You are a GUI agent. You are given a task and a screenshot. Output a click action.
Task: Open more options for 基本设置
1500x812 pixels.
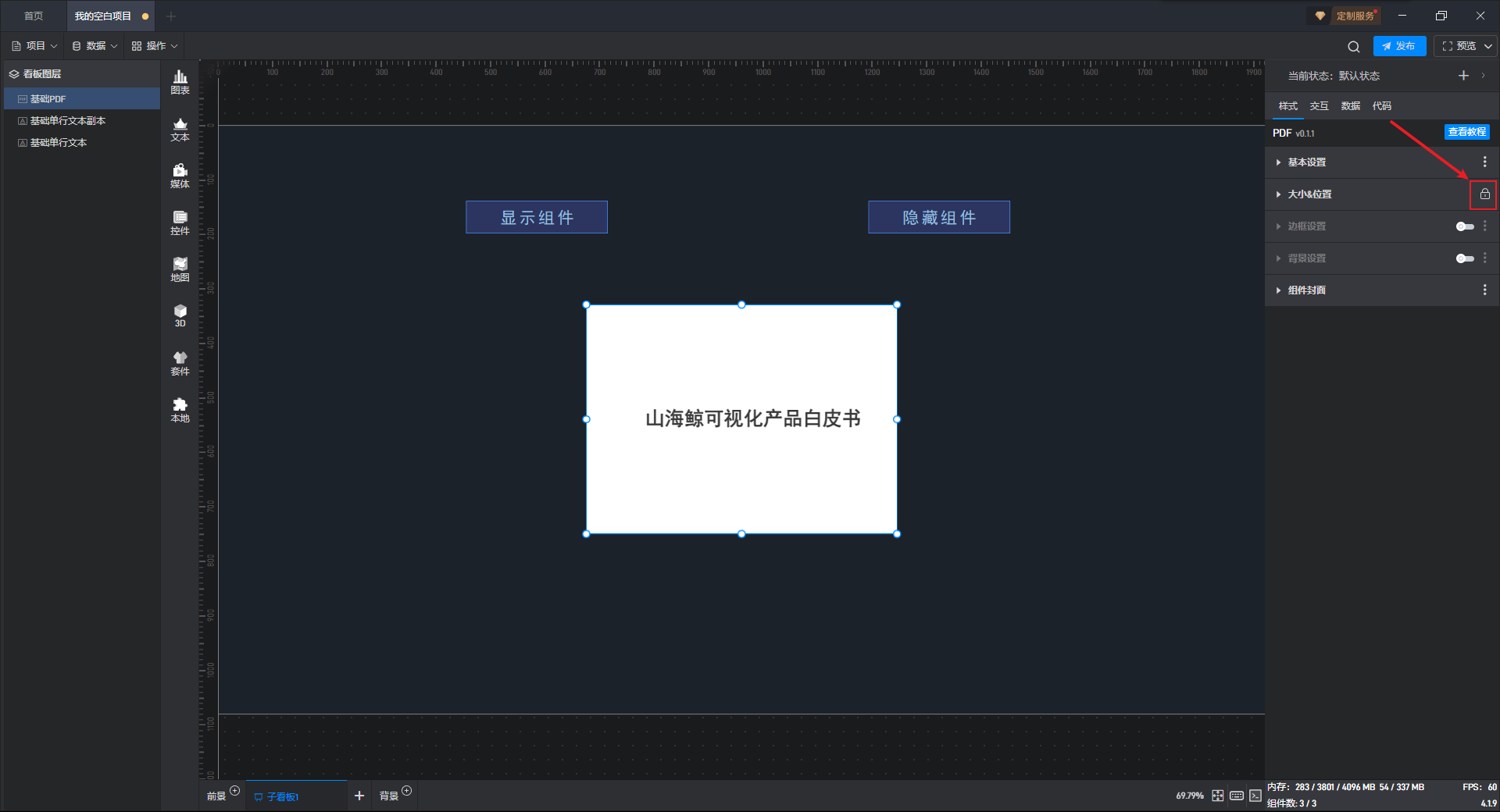coord(1484,162)
